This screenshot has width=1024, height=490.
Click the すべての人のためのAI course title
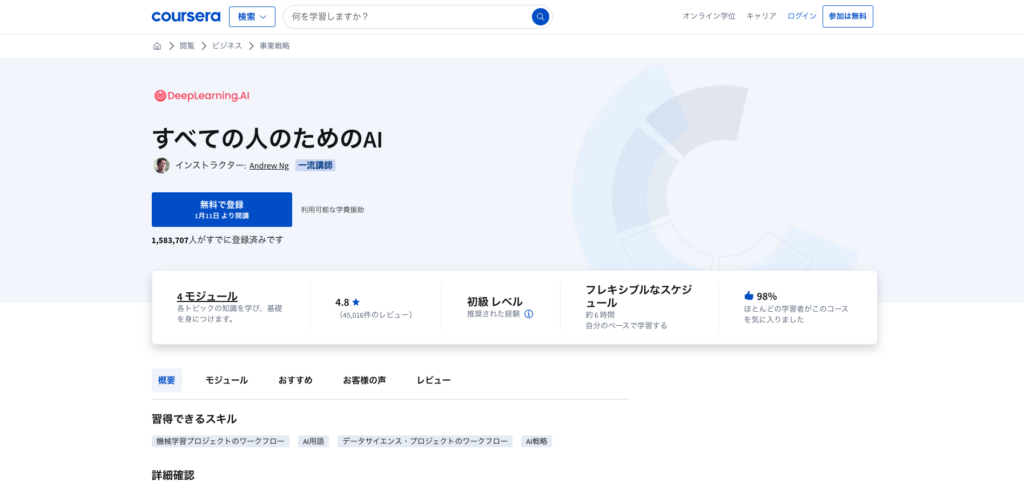267,139
